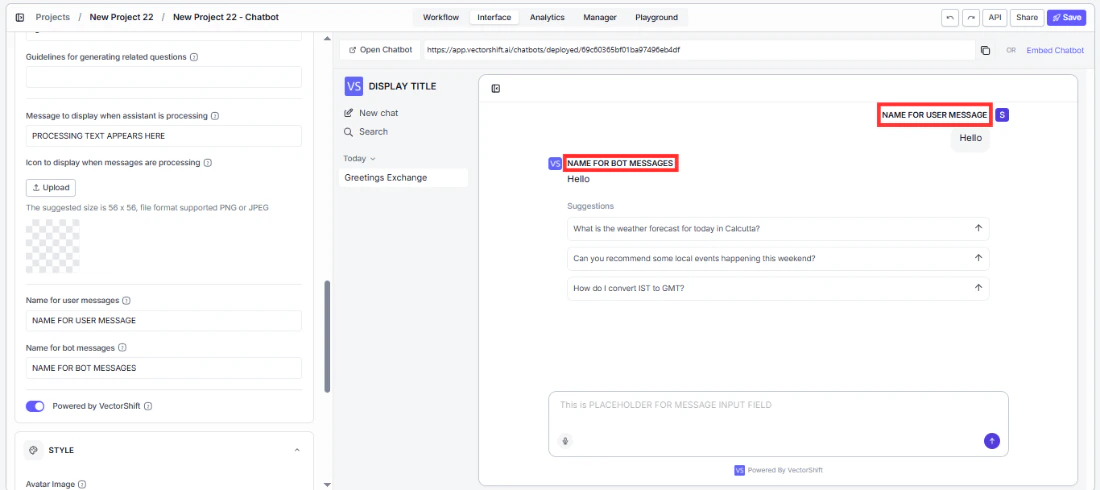Start a New chat
The image size is (1100, 490).
[x=372, y=113]
